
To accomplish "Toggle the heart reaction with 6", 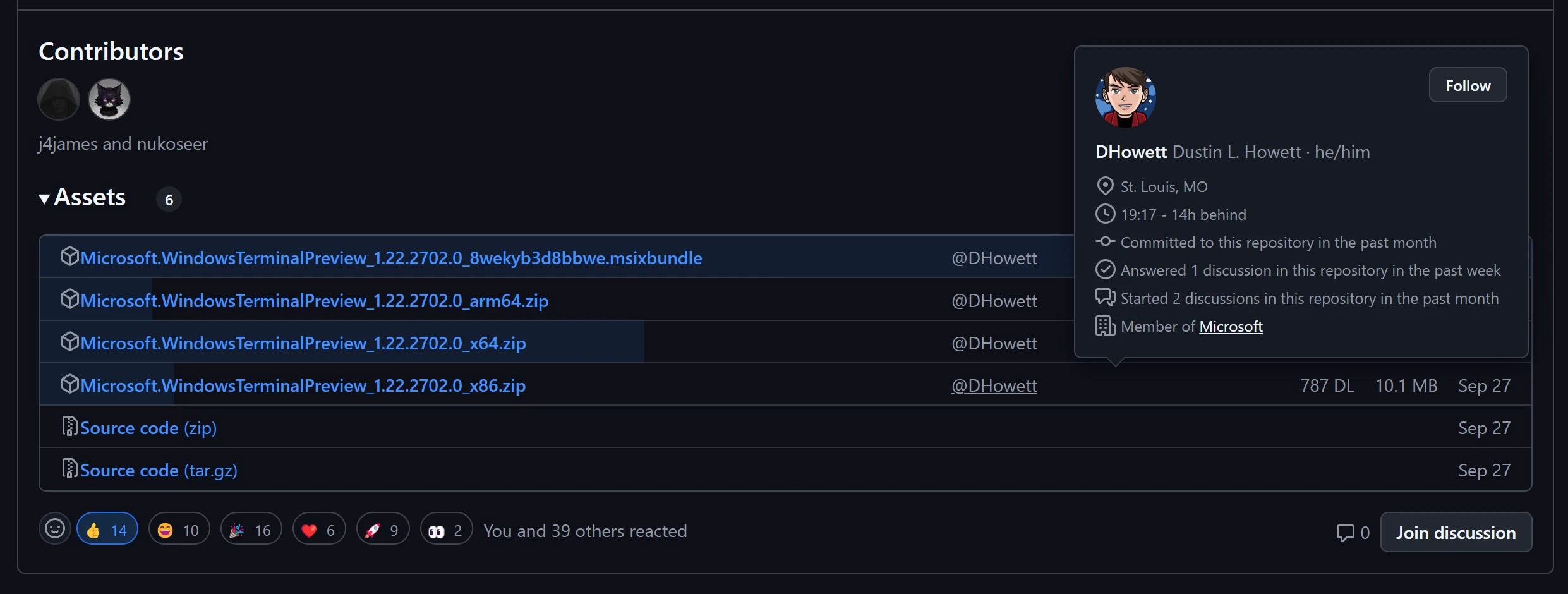I will pos(319,529).
